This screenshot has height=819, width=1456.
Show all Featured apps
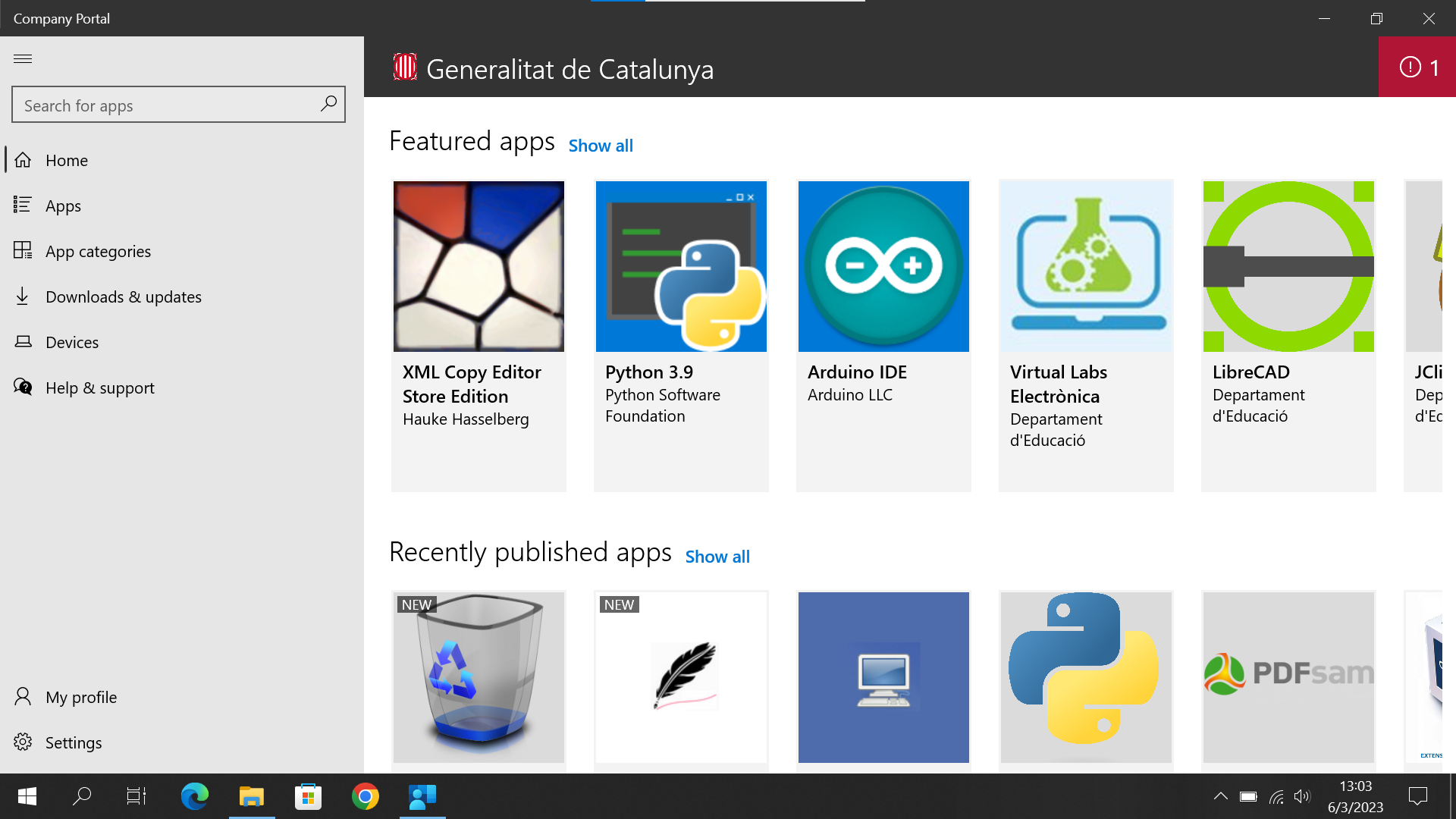pyautogui.click(x=600, y=146)
